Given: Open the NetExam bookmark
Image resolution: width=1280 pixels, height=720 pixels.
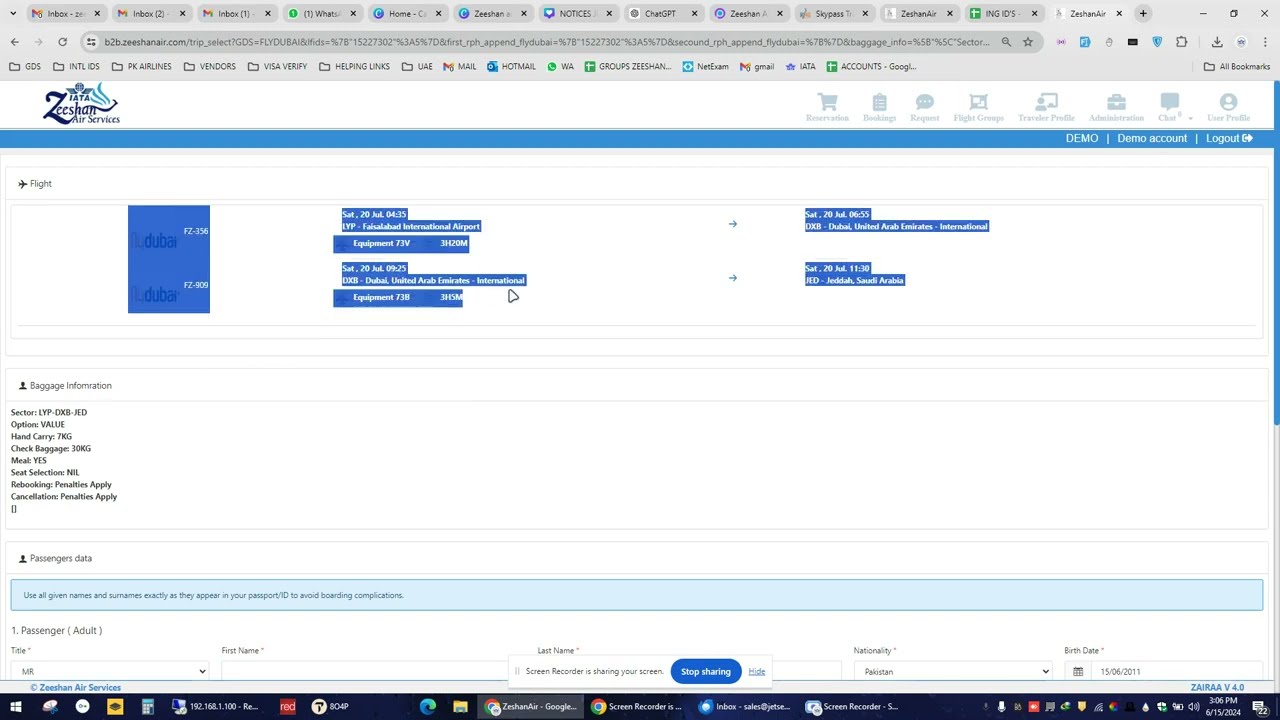Looking at the screenshot, I should pos(706,66).
